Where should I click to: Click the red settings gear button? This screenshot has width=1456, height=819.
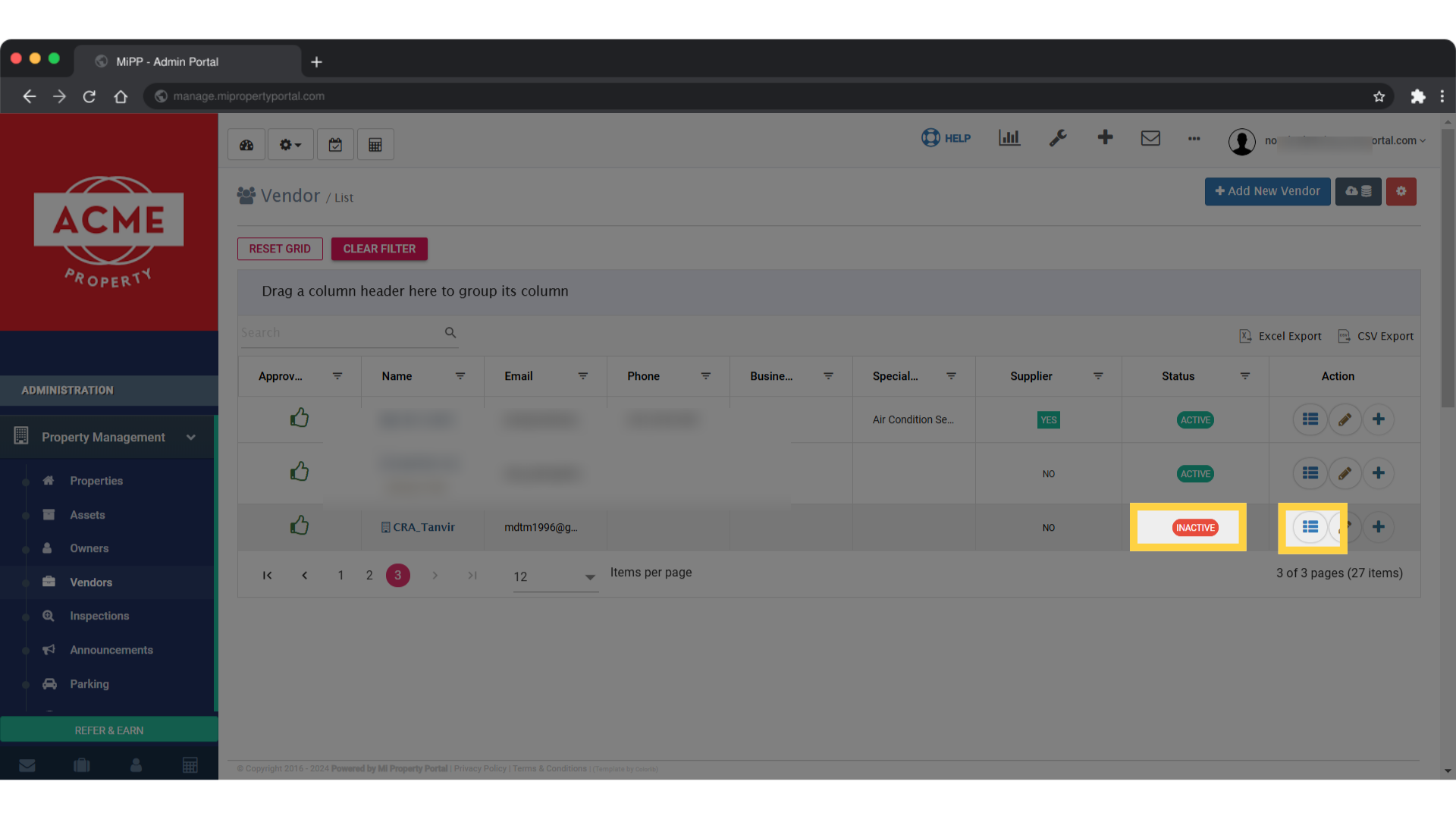[1401, 192]
